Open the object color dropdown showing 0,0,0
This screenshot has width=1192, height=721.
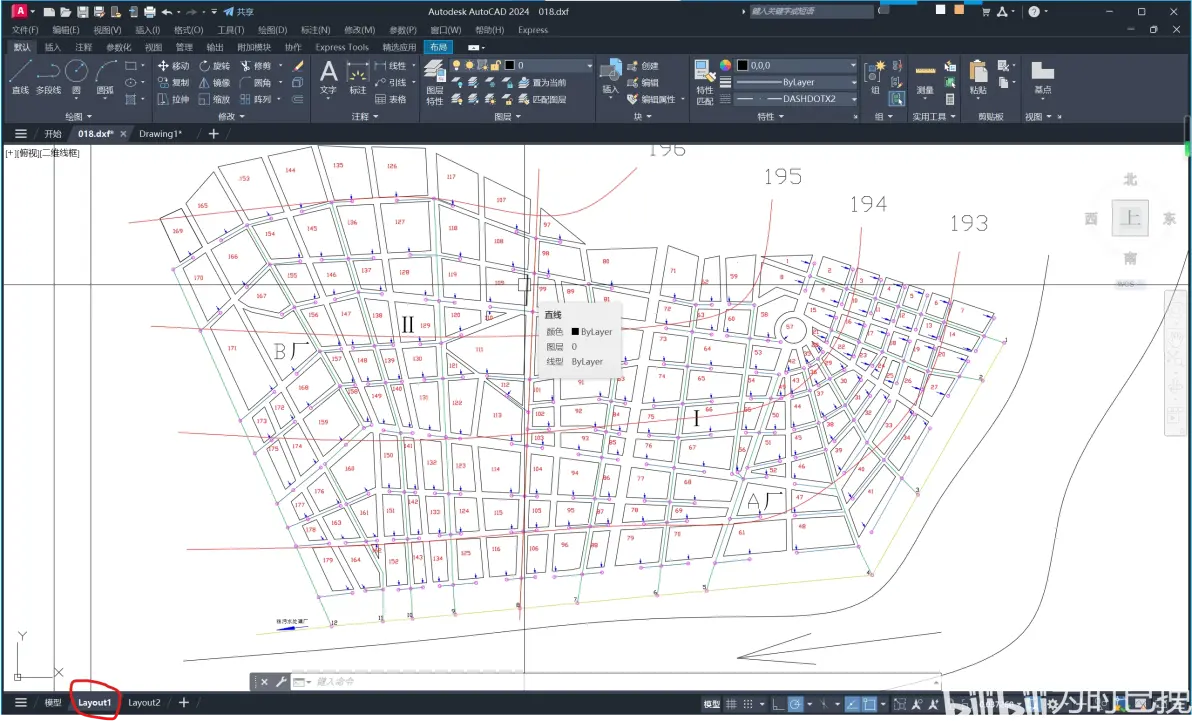pyautogui.click(x=796, y=65)
